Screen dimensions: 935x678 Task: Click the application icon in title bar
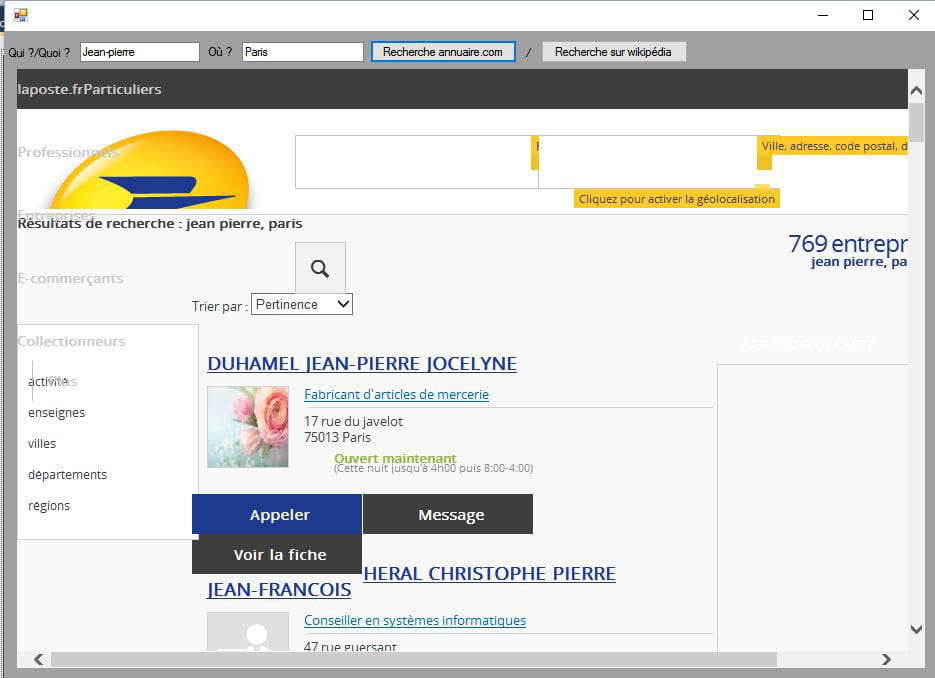click(21, 15)
